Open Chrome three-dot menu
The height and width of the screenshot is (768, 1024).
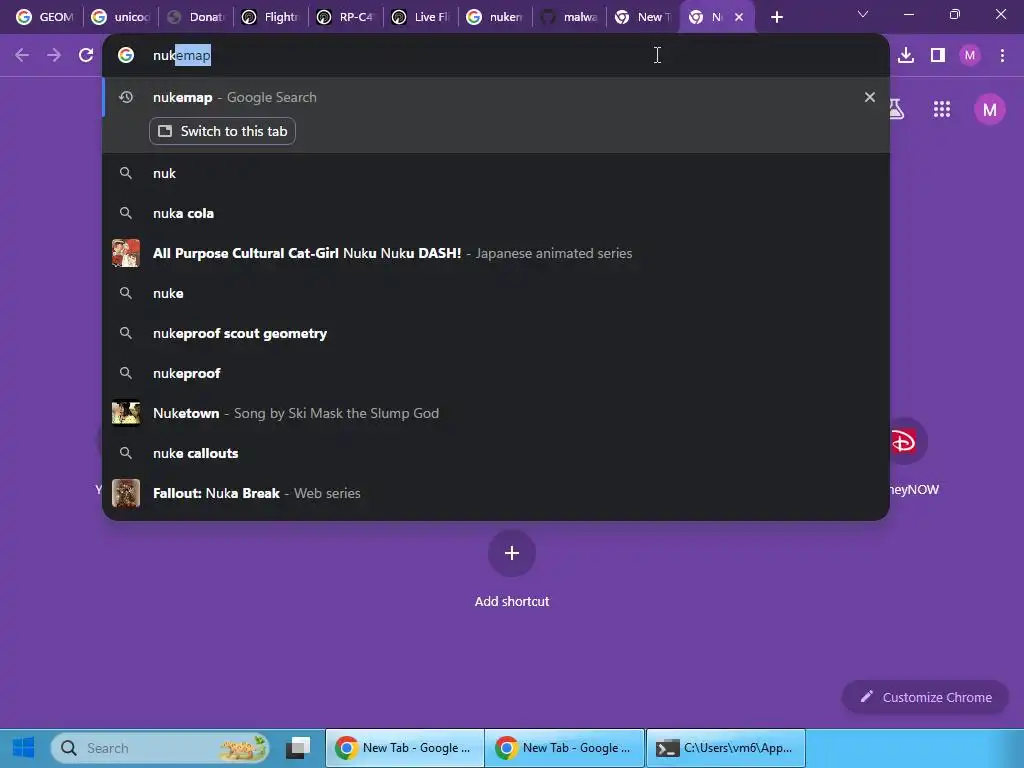(x=1002, y=56)
